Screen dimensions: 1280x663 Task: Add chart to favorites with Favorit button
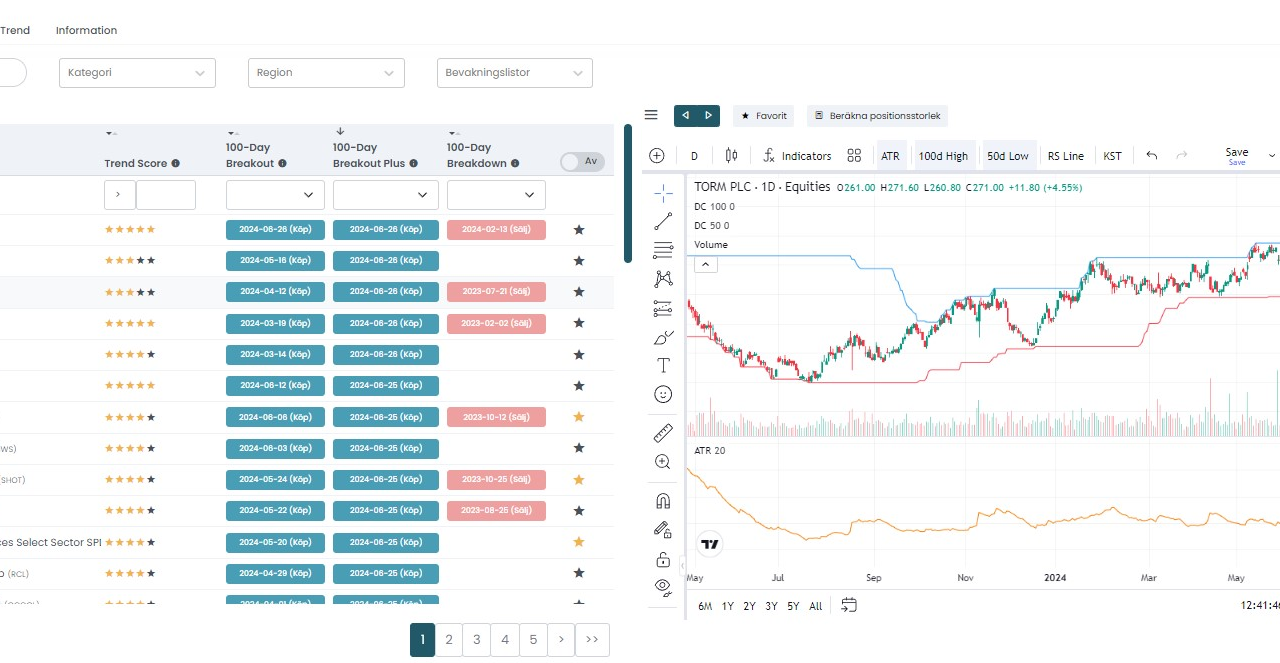[763, 116]
